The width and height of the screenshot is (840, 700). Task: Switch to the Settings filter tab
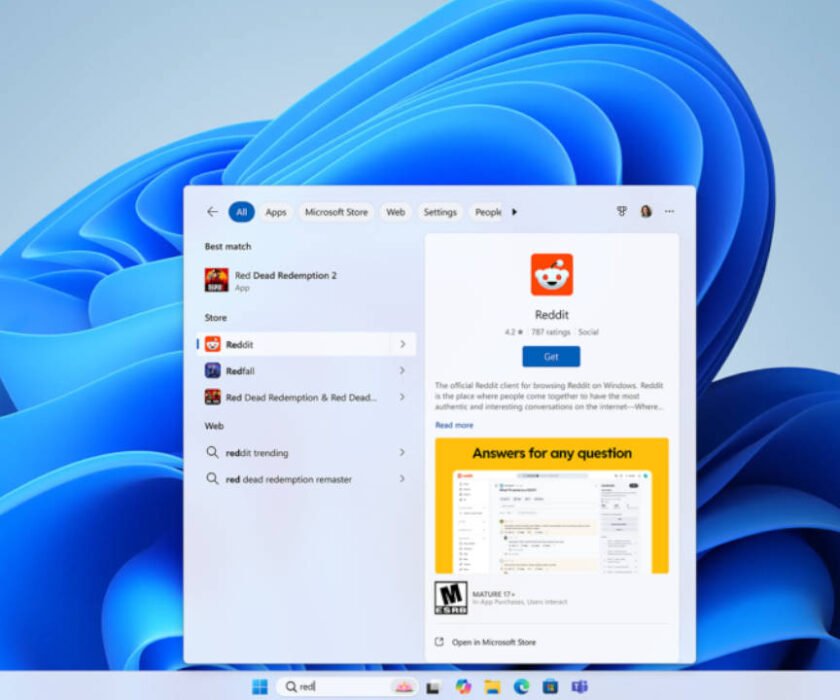click(x=440, y=212)
